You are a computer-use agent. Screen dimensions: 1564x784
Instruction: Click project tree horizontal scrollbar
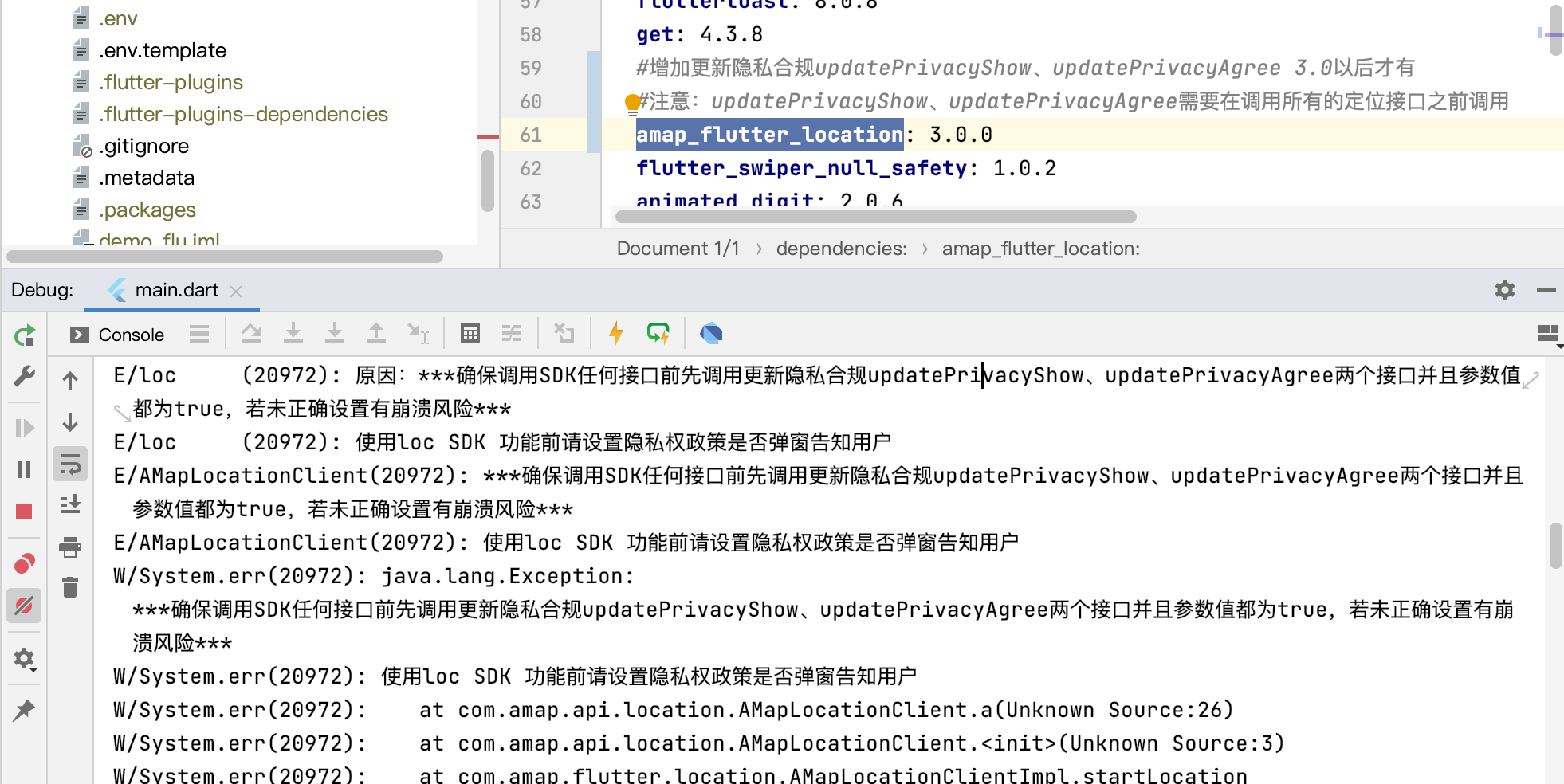(x=225, y=257)
